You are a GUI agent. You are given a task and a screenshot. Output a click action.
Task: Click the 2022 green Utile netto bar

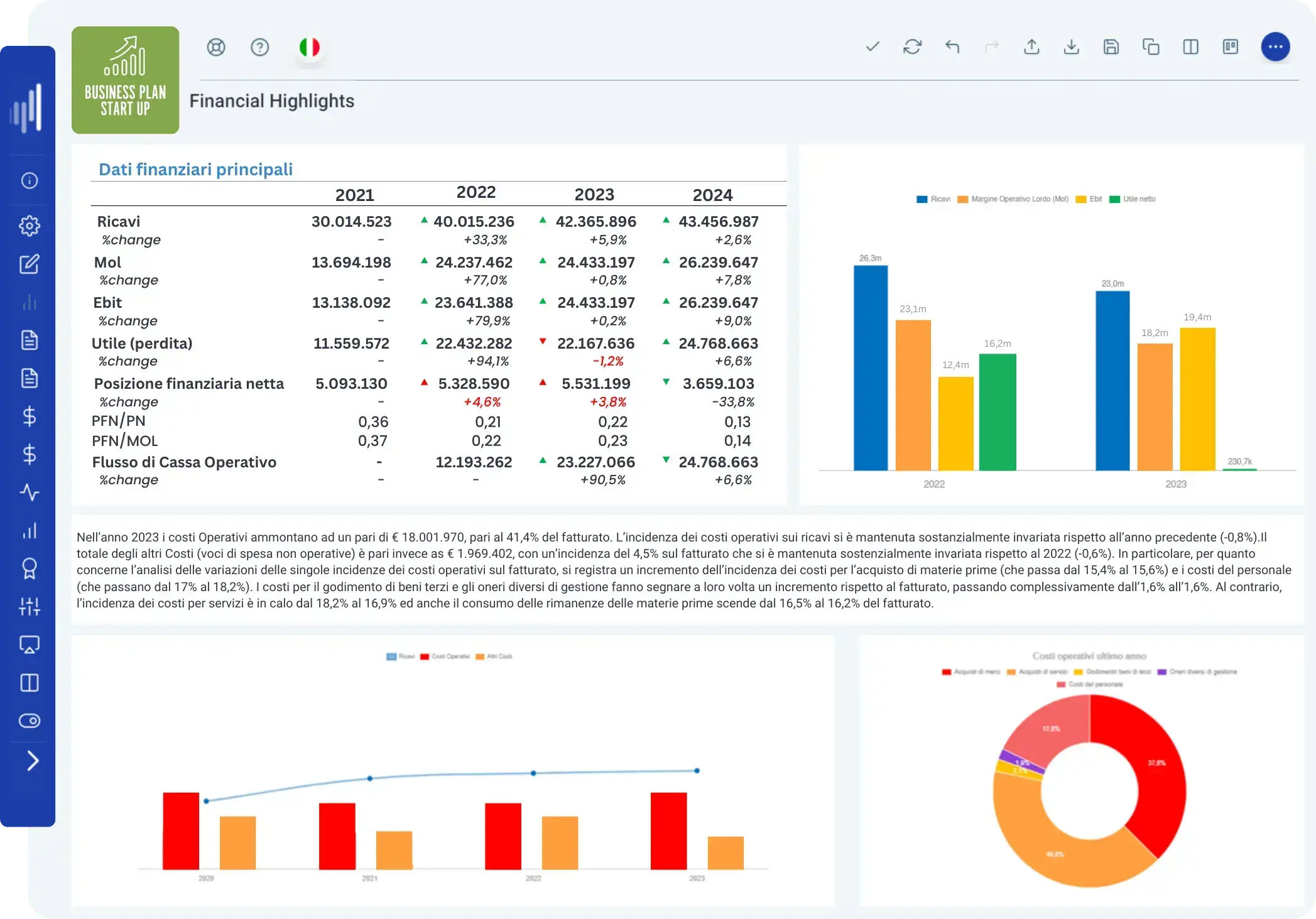(998, 411)
